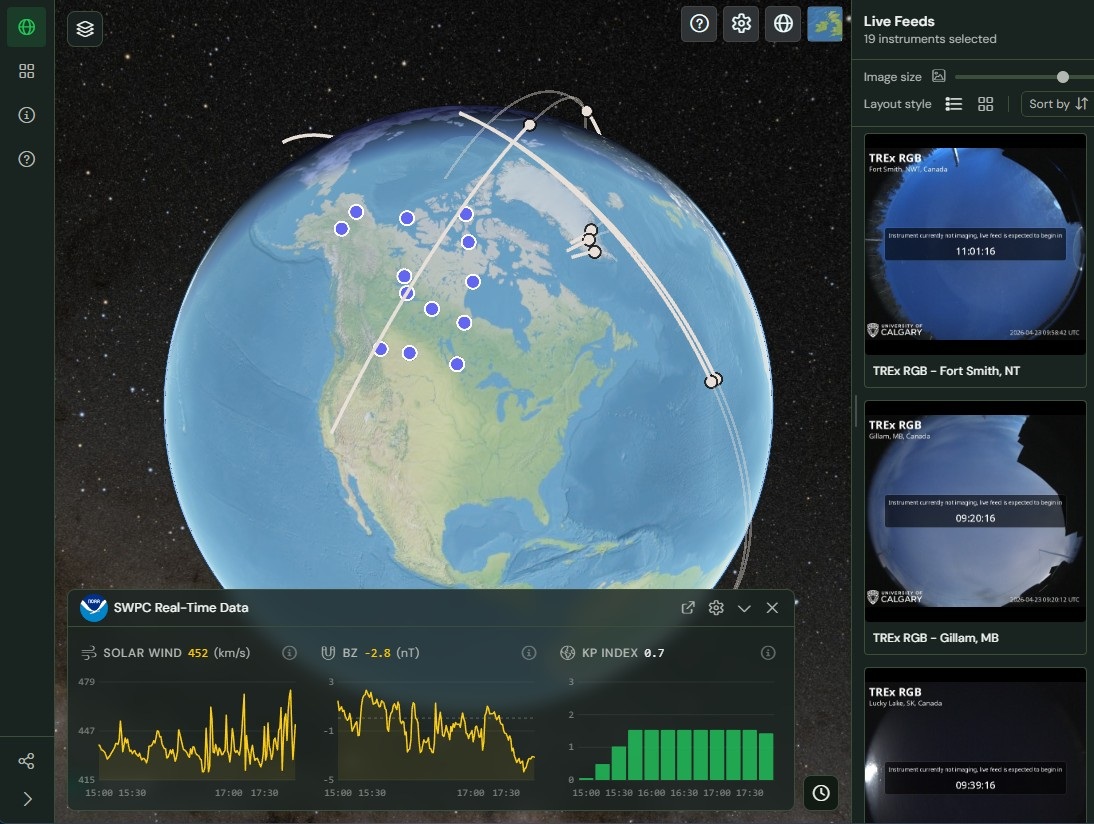Screen dimensions: 1094x824
Task: Click the SWPC Real-Time Data title
Action: pos(181,608)
